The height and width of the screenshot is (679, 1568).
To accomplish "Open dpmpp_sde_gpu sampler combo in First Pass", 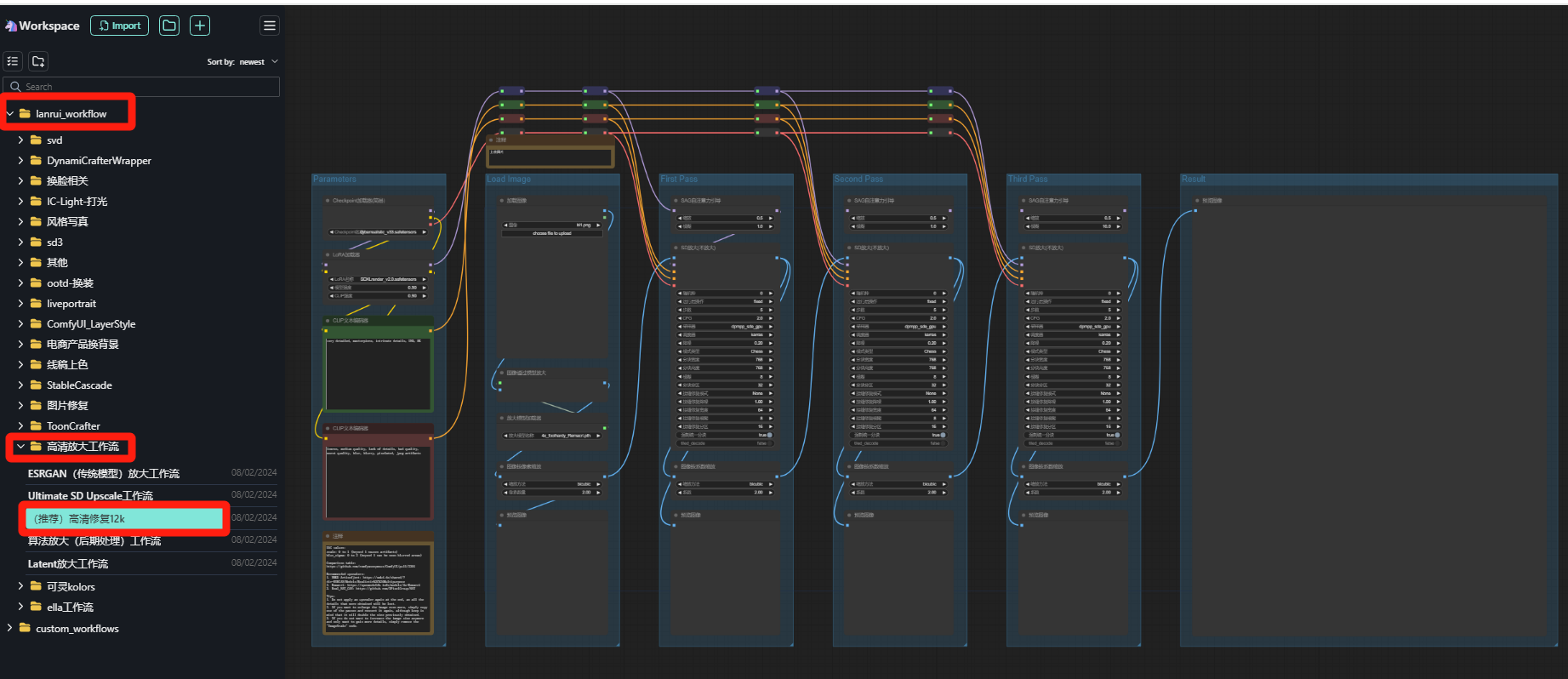I will (726, 327).
